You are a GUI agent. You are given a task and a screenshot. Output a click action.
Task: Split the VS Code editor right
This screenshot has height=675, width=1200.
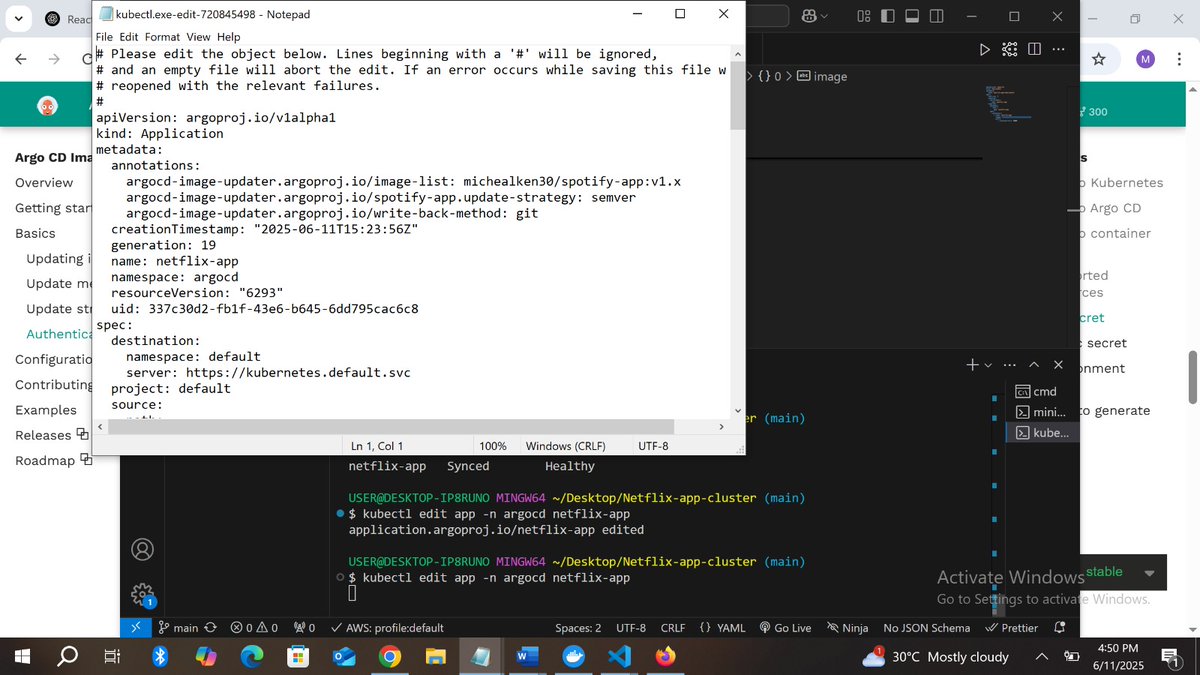(x=1034, y=49)
